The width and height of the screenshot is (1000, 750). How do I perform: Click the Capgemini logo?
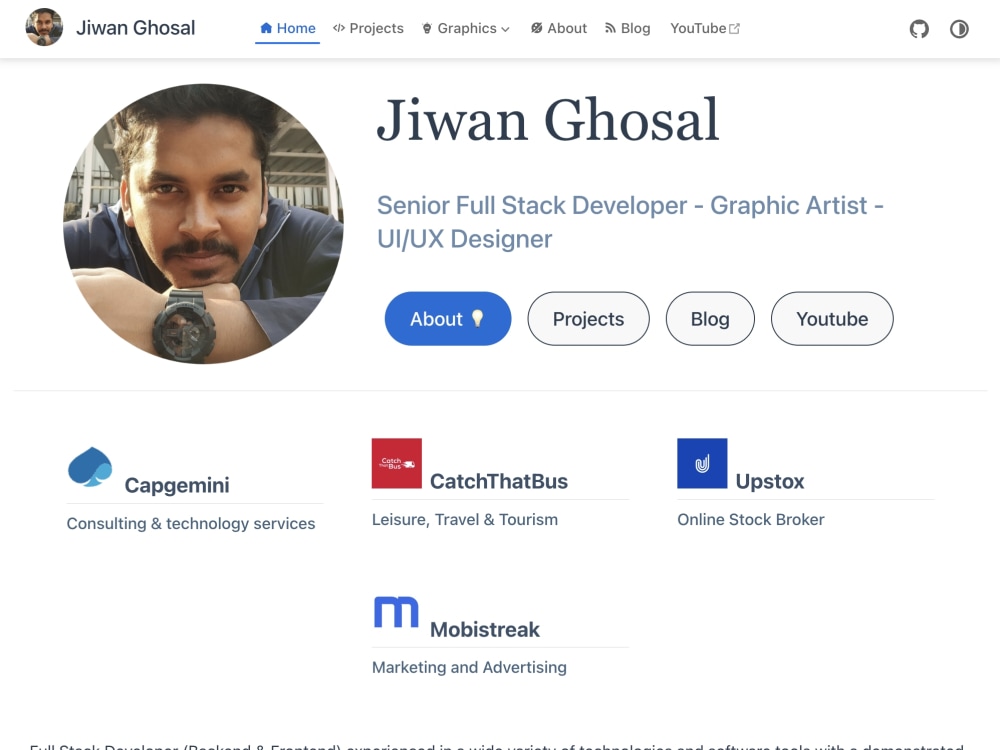90,466
